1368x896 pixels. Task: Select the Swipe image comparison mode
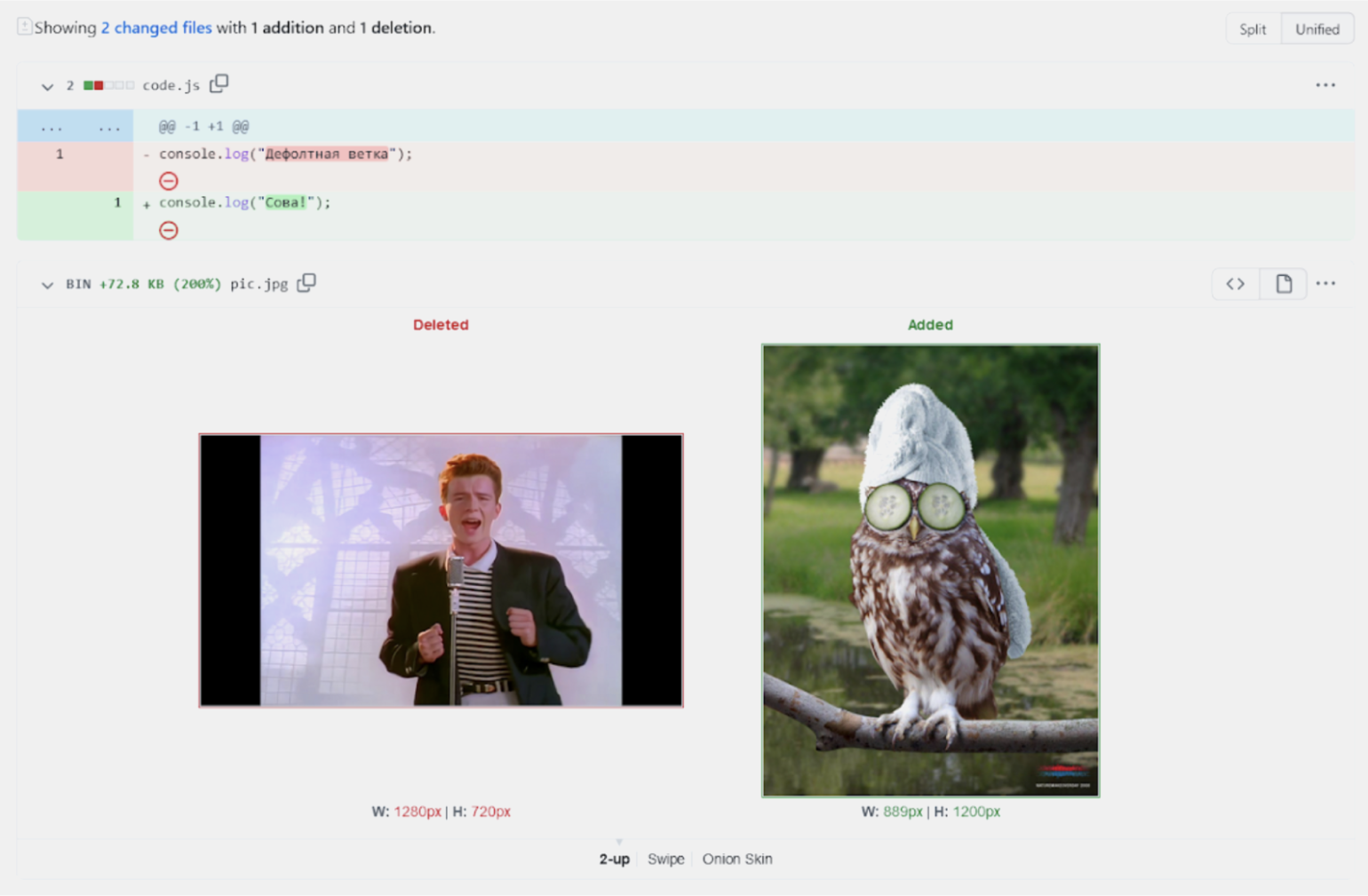click(665, 859)
